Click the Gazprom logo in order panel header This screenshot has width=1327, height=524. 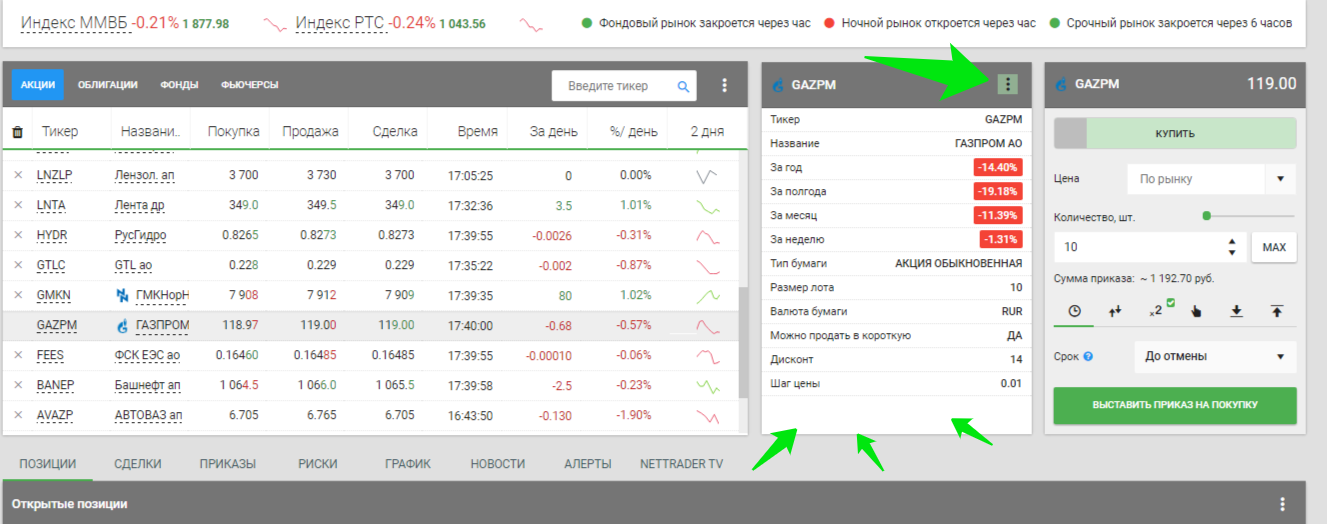pyautogui.click(x=1062, y=85)
